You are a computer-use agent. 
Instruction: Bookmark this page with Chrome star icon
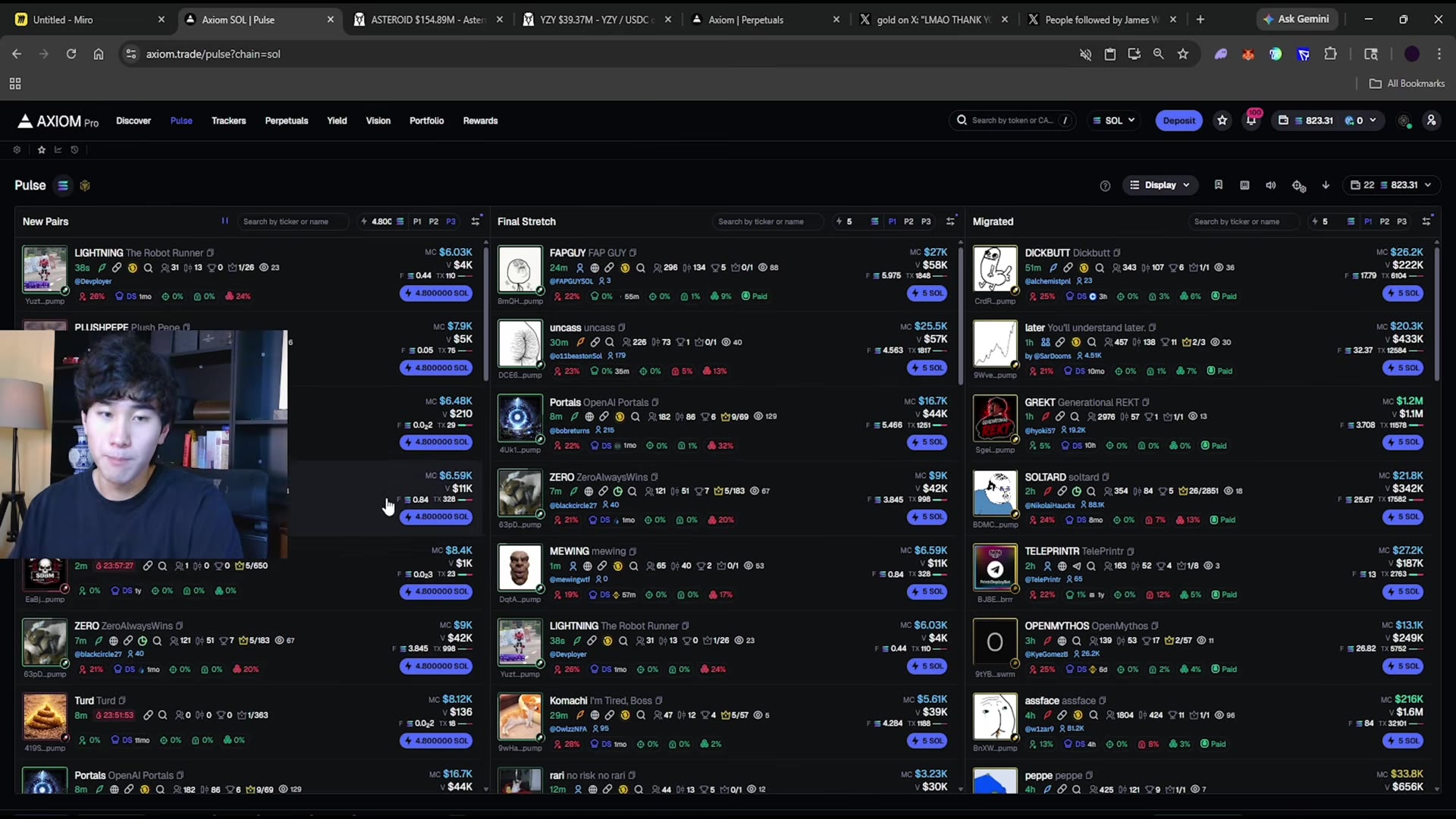(x=1183, y=54)
